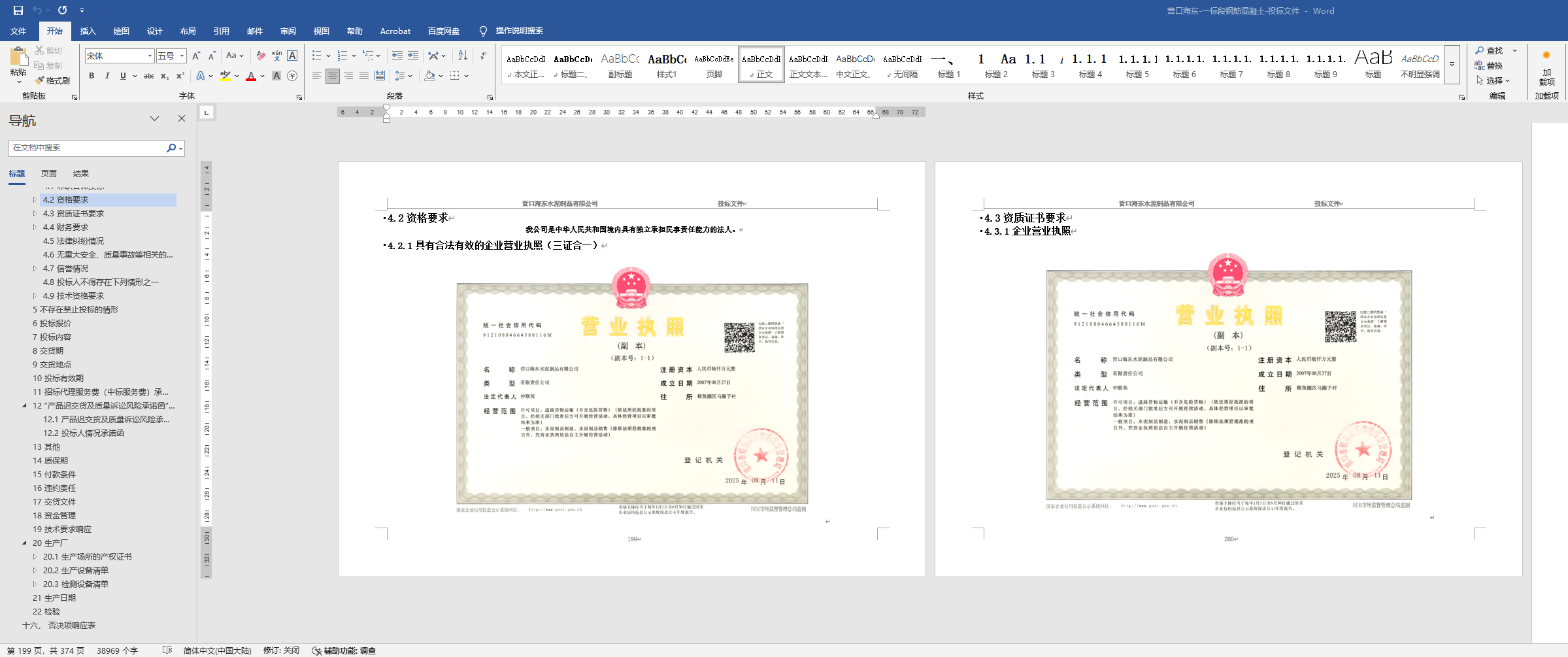Click the page count status 第 199 页, 共 374 页
This screenshot has width=1568, height=657.
[x=46, y=650]
